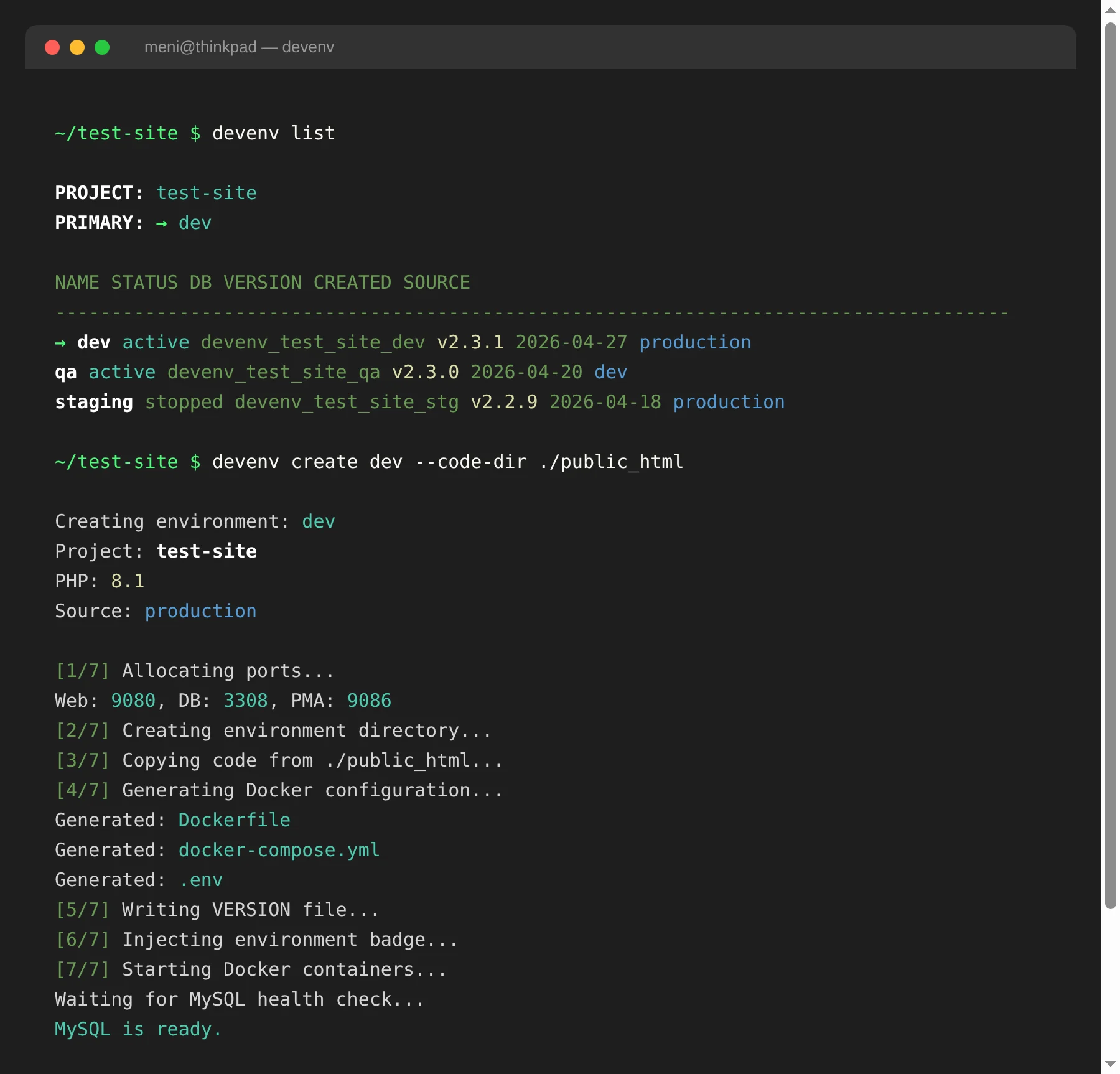
Task: Click the PMA port '9086'
Action: pos(369,701)
